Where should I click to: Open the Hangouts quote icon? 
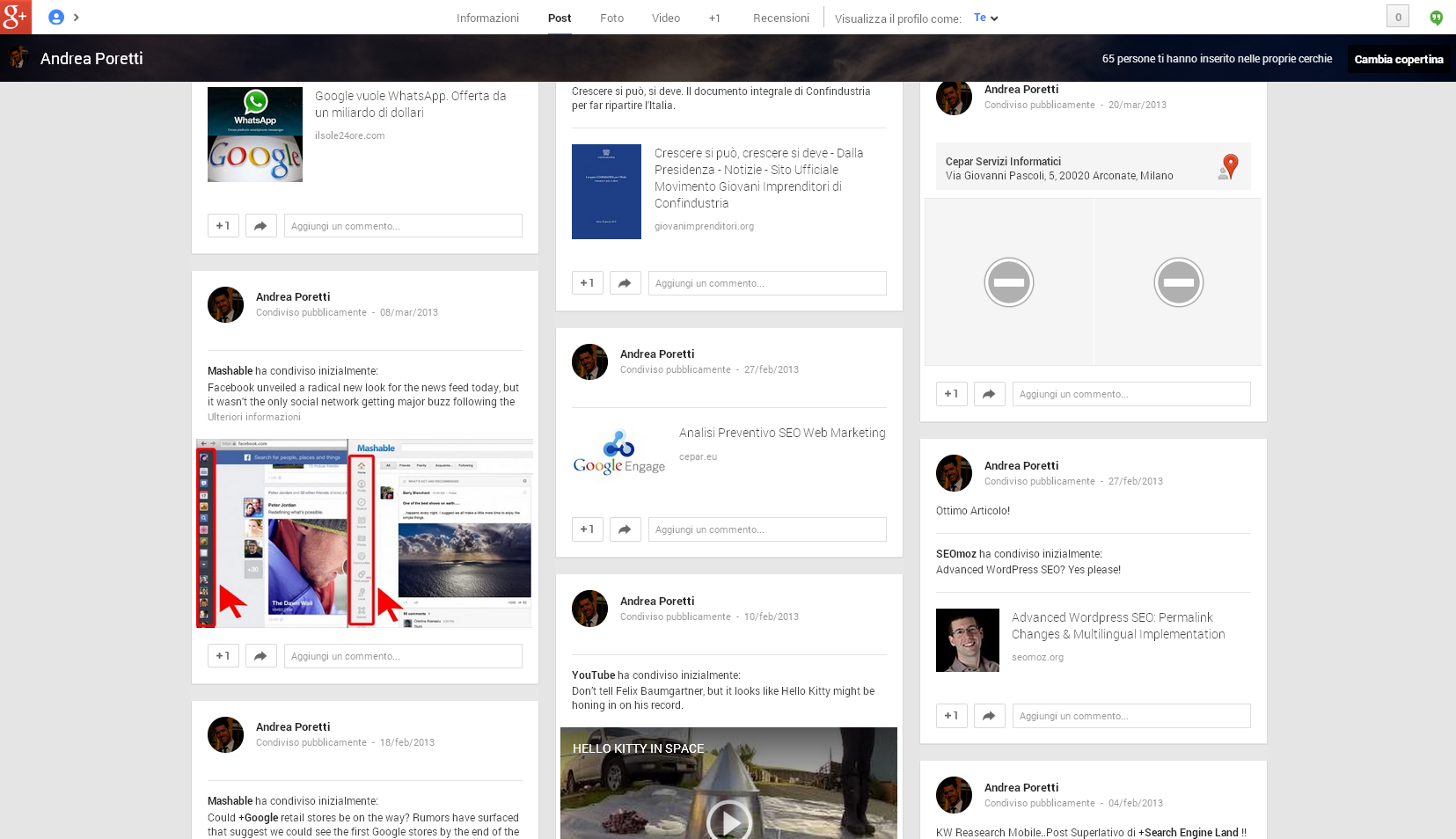(x=1436, y=18)
